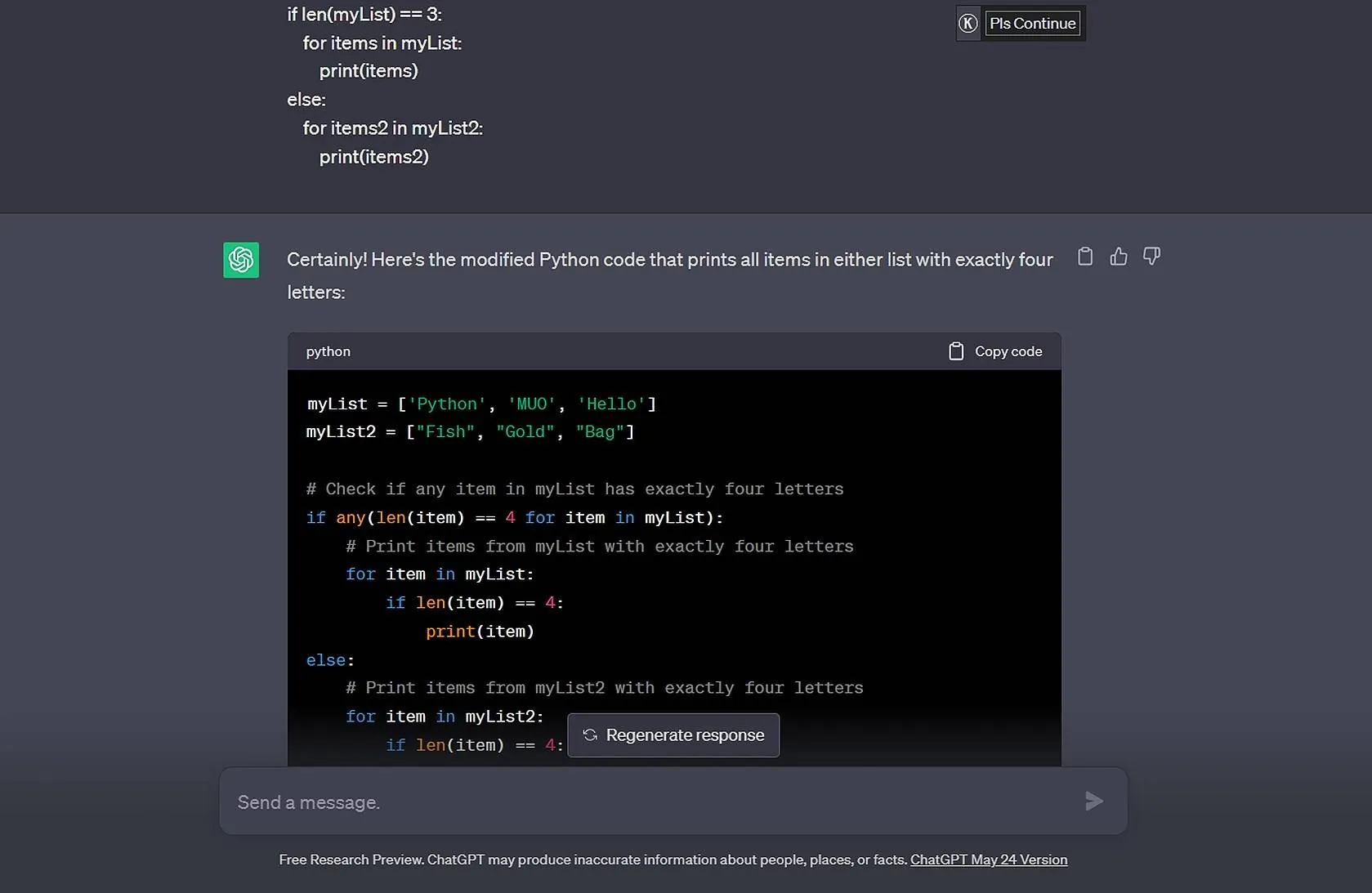This screenshot has width=1372, height=893.
Task: Open the ChatGPT May 24 Version link
Action: point(988,860)
